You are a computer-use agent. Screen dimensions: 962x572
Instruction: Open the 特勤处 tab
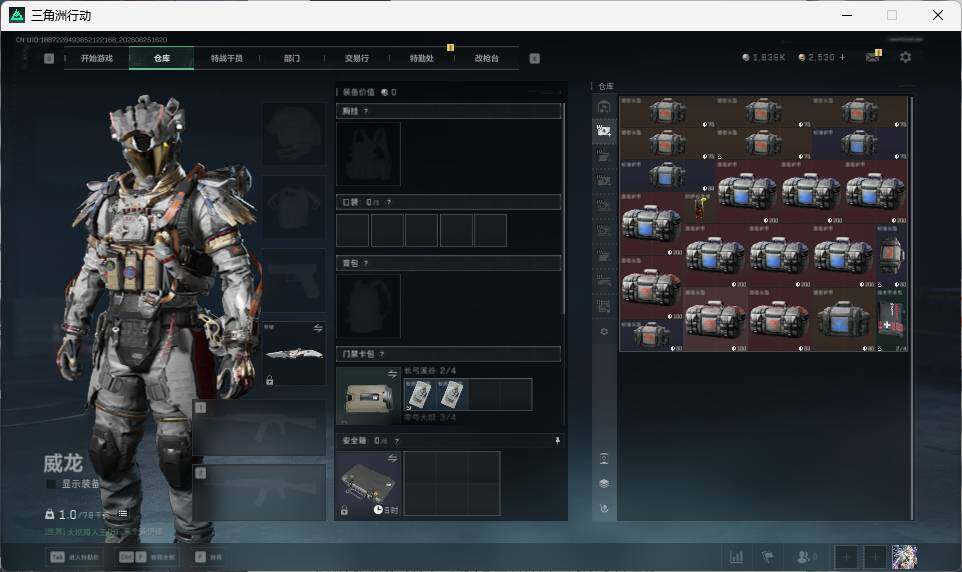pyautogui.click(x=421, y=58)
